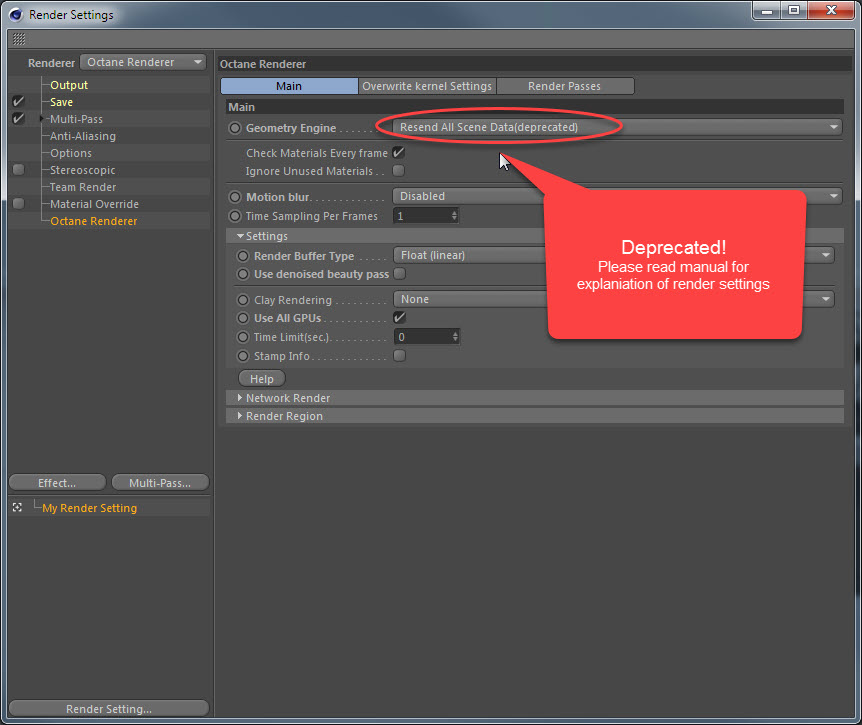Select Save in the settings list
The image size is (862, 725).
pyautogui.click(x=61, y=102)
